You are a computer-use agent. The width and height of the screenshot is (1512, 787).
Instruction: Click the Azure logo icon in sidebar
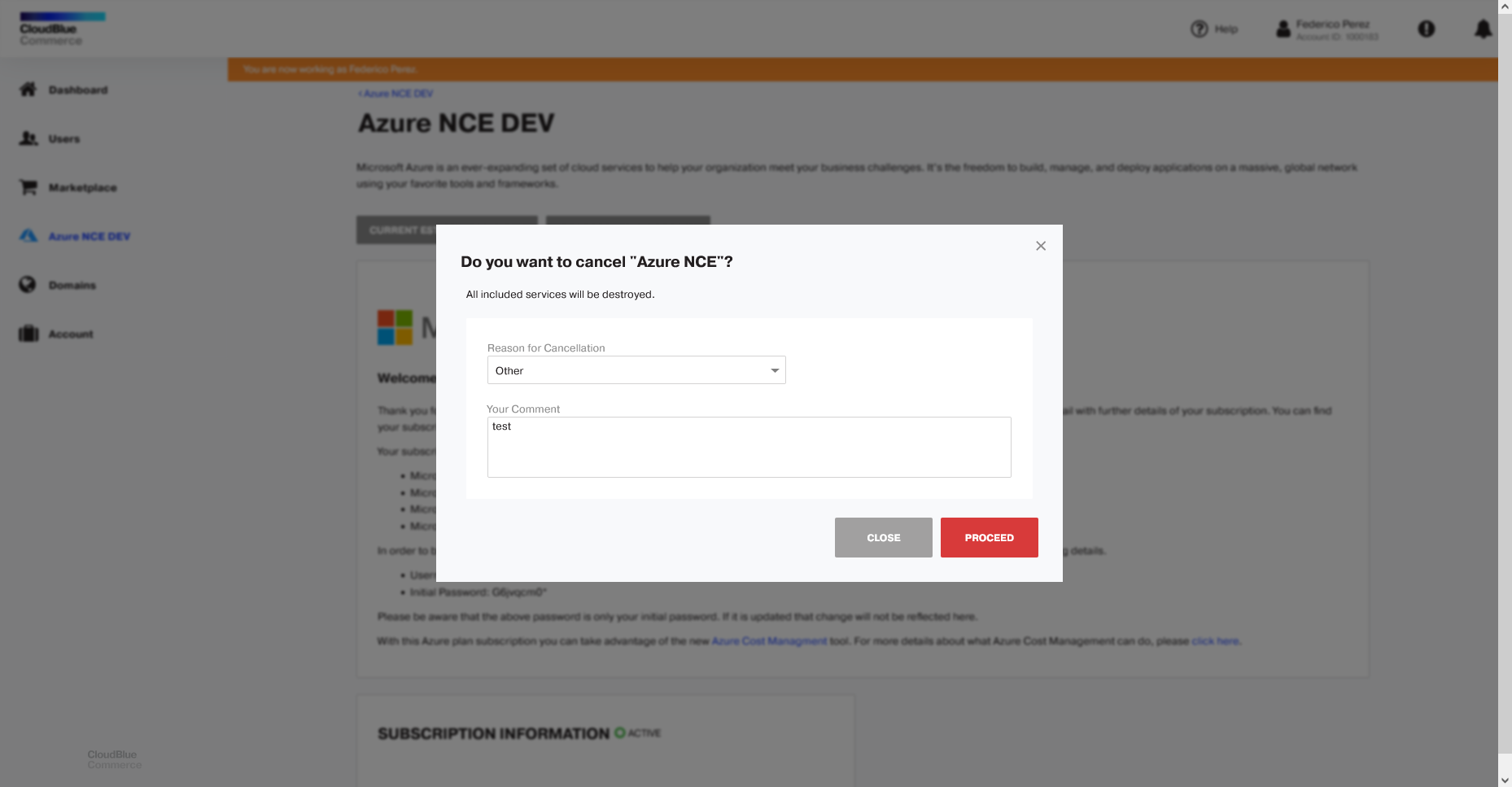(28, 236)
